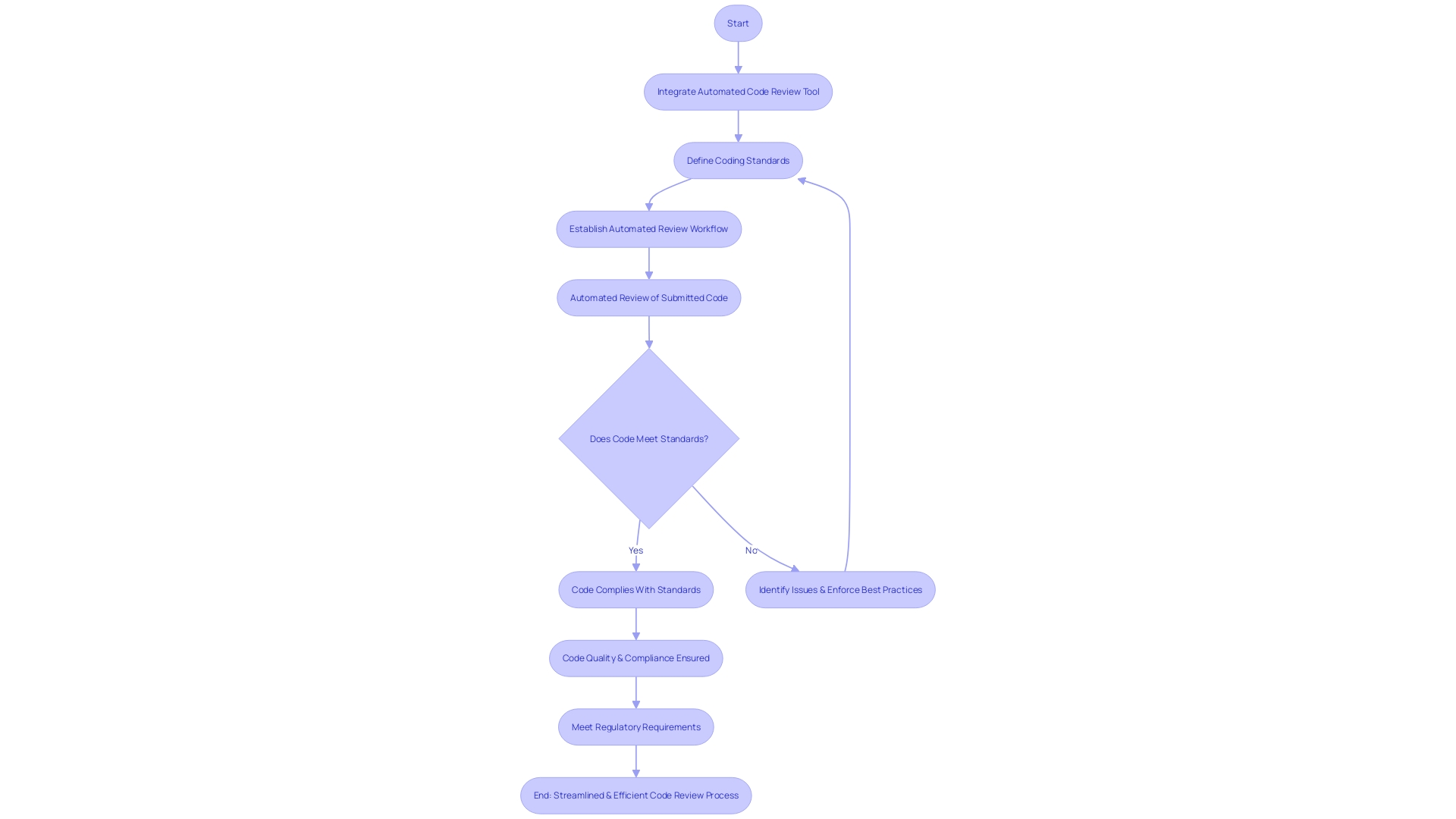Viewport: 1456px width, 819px height.
Task: Select the Does Code Meet Standards diamond
Action: click(648, 438)
